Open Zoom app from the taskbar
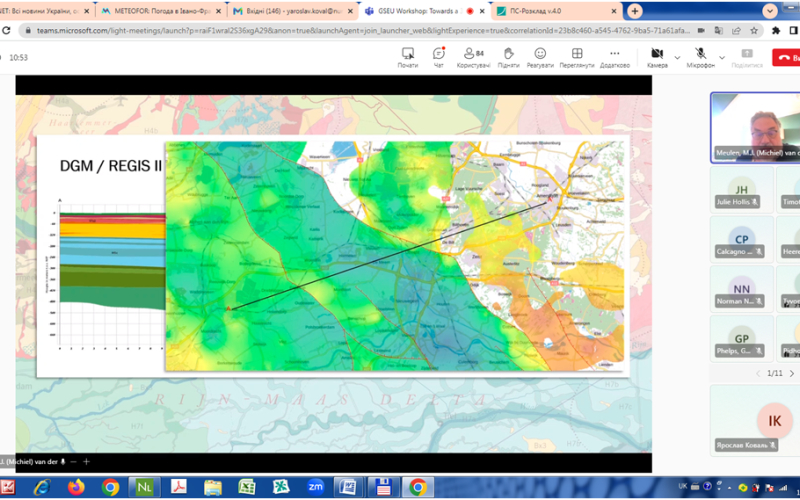Viewport: 800px width, 500px height. pos(315,487)
